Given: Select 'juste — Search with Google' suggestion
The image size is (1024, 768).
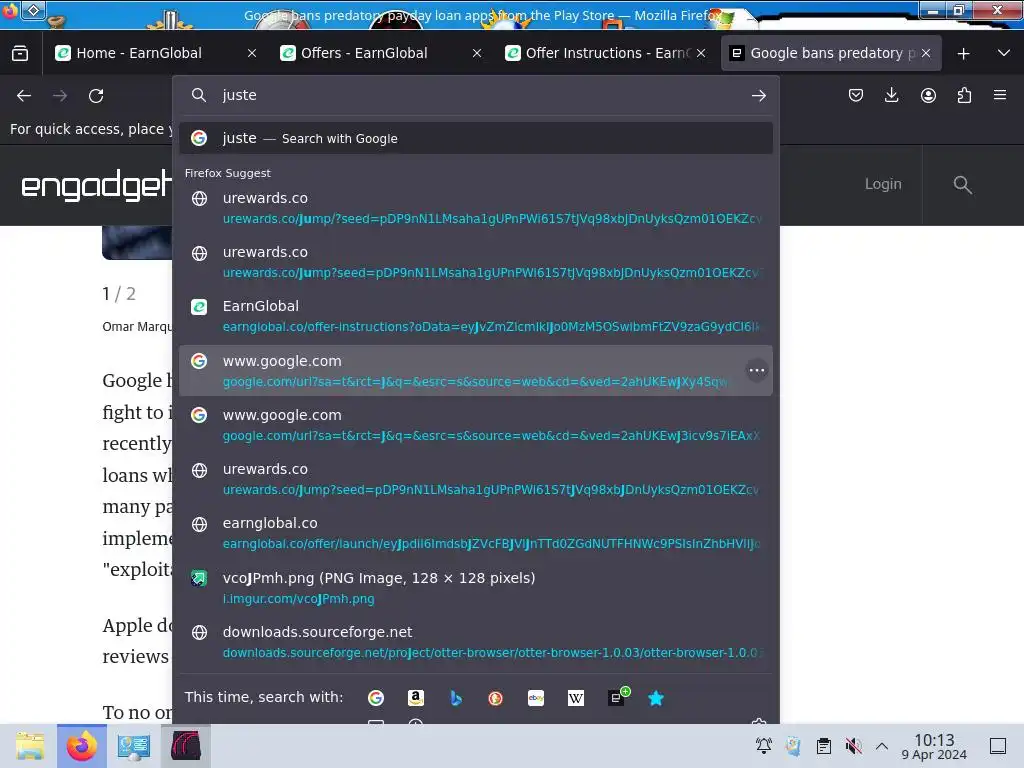Looking at the screenshot, I should [x=476, y=138].
